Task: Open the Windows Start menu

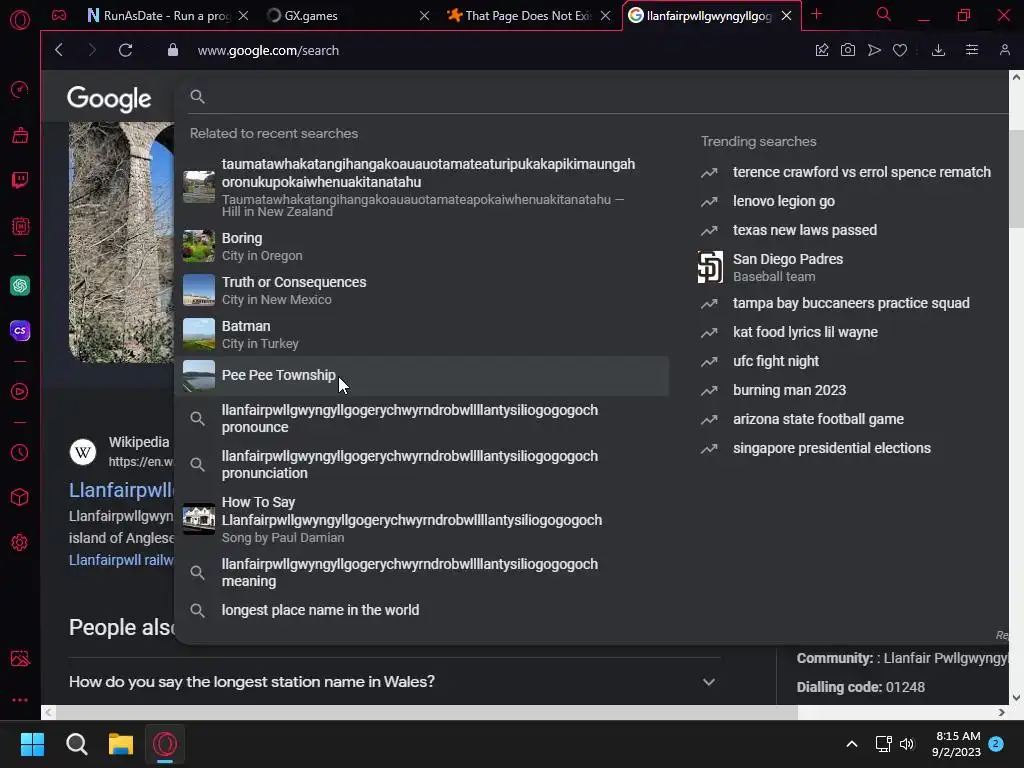Action: click(32, 744)
